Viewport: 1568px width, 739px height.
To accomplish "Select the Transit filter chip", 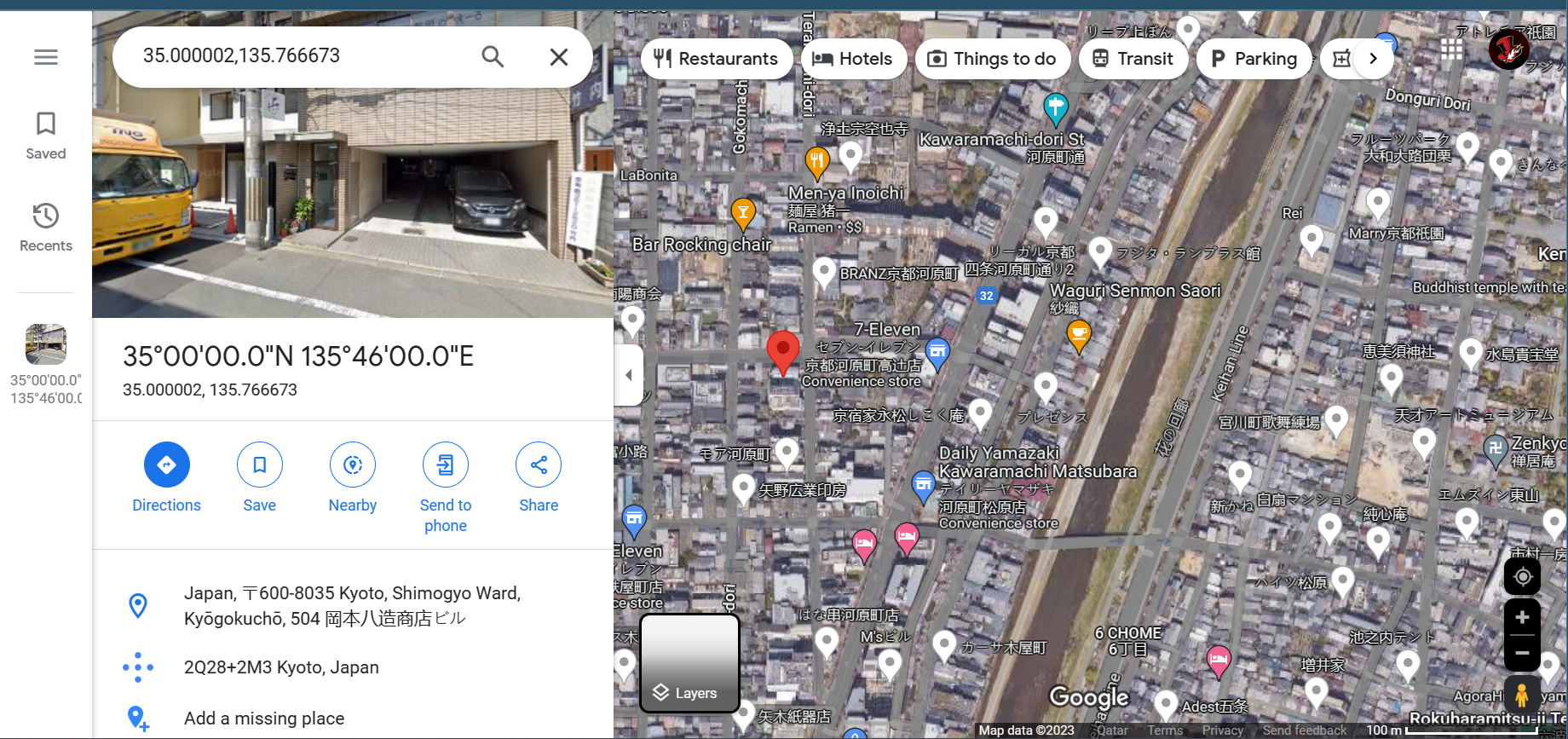I will click(x=1133, y=59).
